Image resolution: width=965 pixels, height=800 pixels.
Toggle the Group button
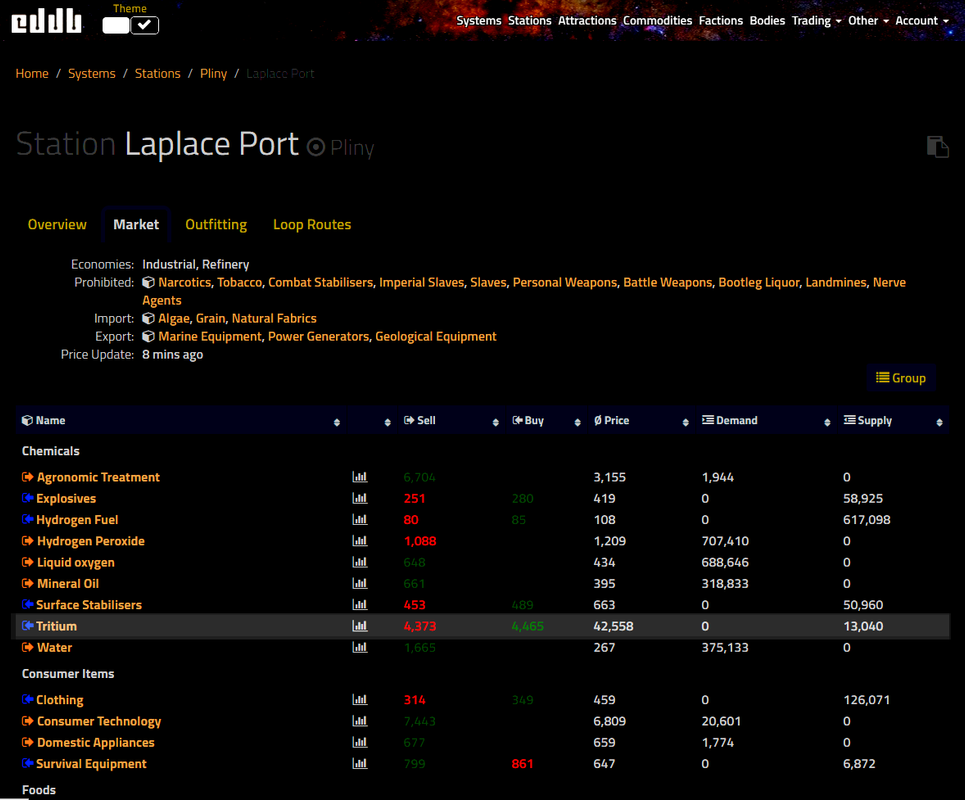[901, 378]
